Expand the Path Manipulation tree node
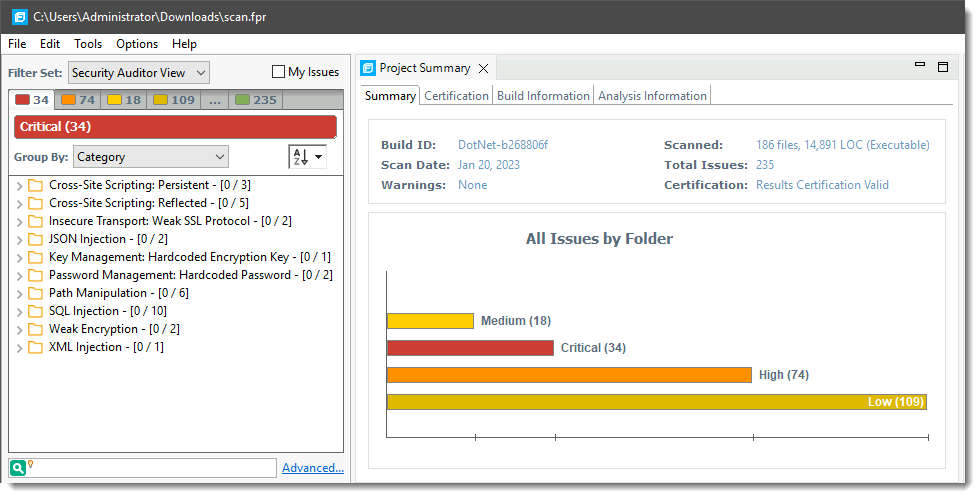Viewport: 980px width, 498px height. pos(19,293)
